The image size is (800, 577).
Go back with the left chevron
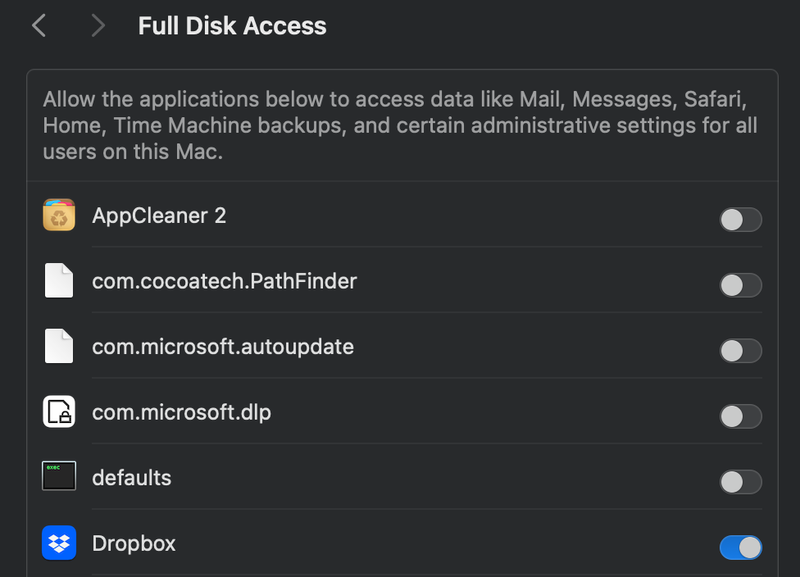coord(39,26)
